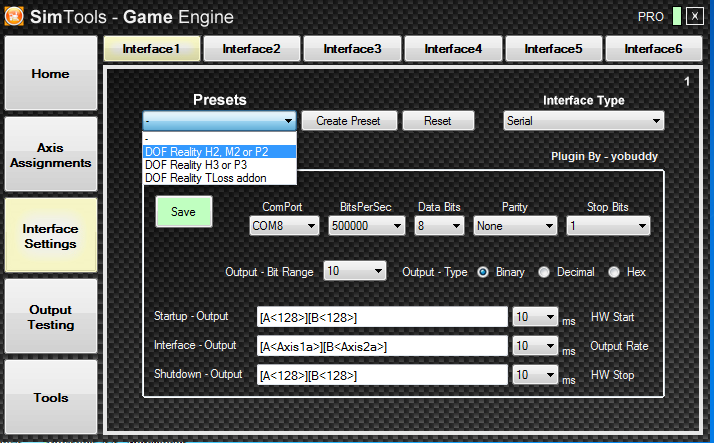Switch to Interface4 tab
This screenshot has width=714, height=443.
click(x=453, y=49)
